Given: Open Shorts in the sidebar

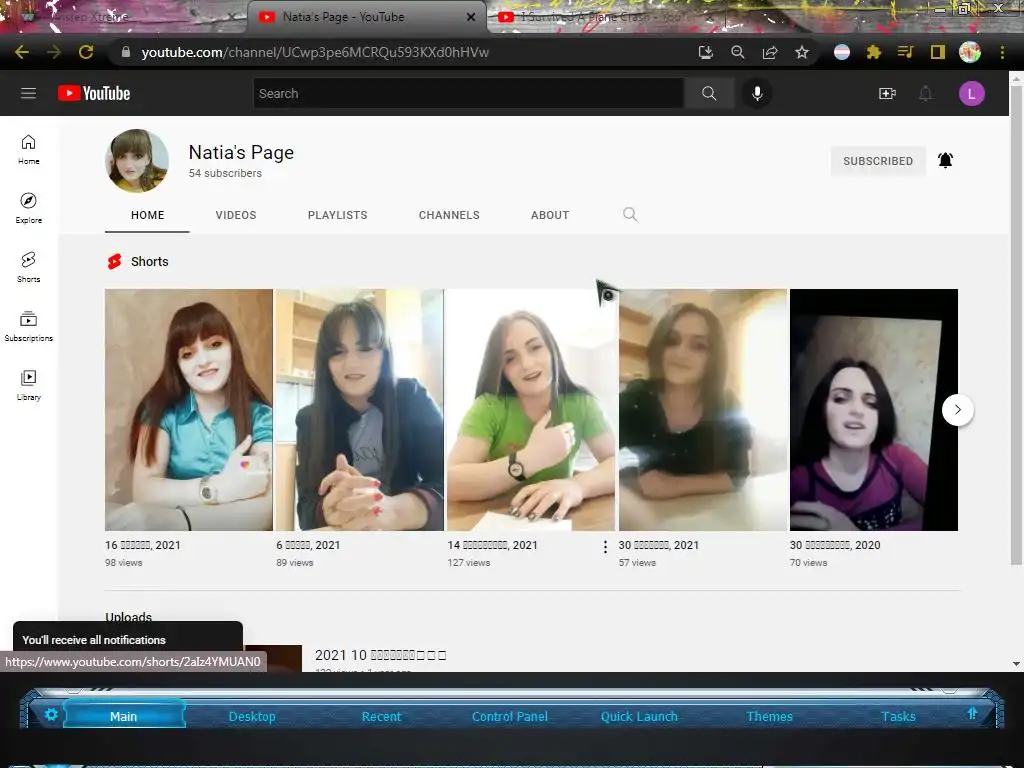Looking at the screenshot, I should tap(29, 267).
